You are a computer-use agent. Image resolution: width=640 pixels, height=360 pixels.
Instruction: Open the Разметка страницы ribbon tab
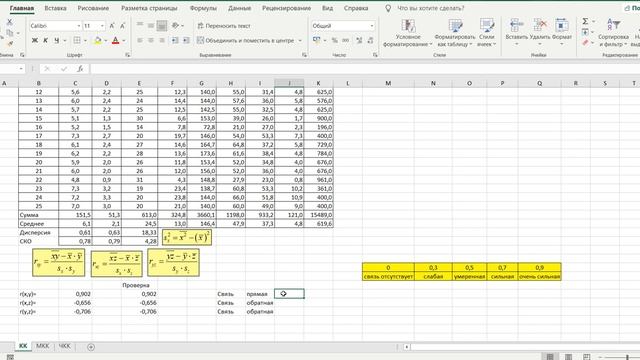149,8
